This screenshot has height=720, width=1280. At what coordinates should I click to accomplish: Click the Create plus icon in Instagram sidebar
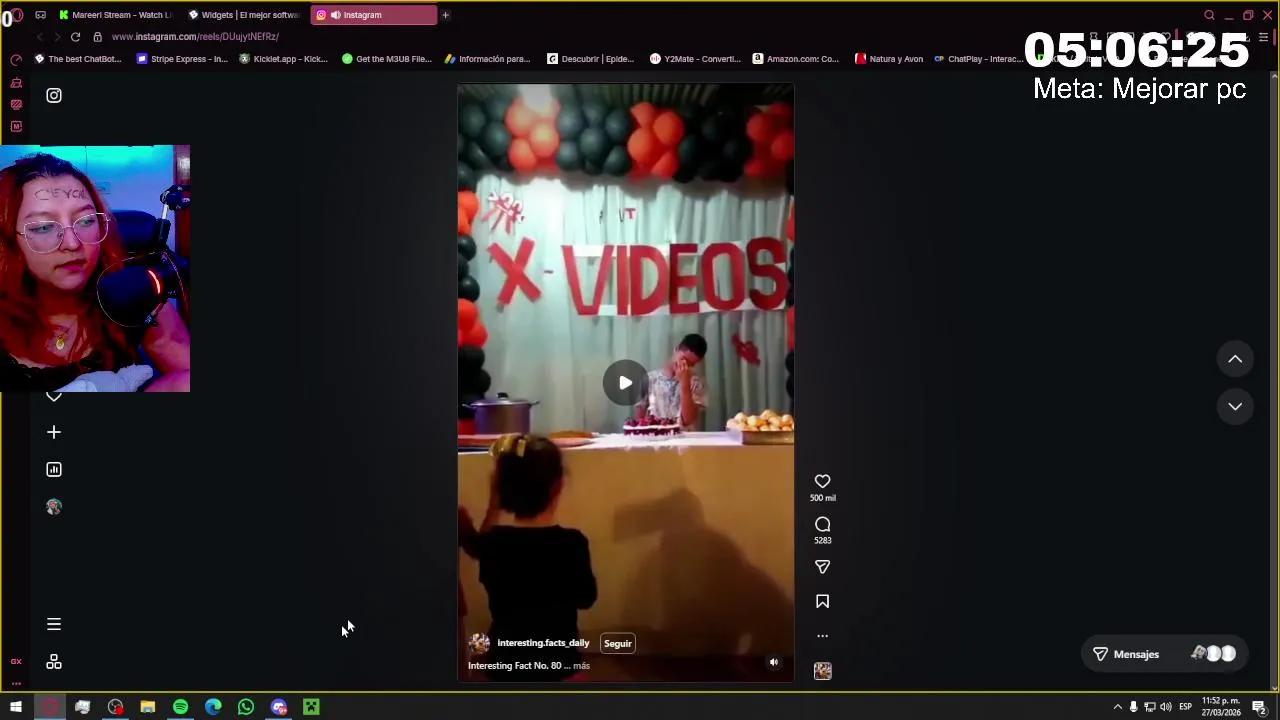(x=54, y=432)
